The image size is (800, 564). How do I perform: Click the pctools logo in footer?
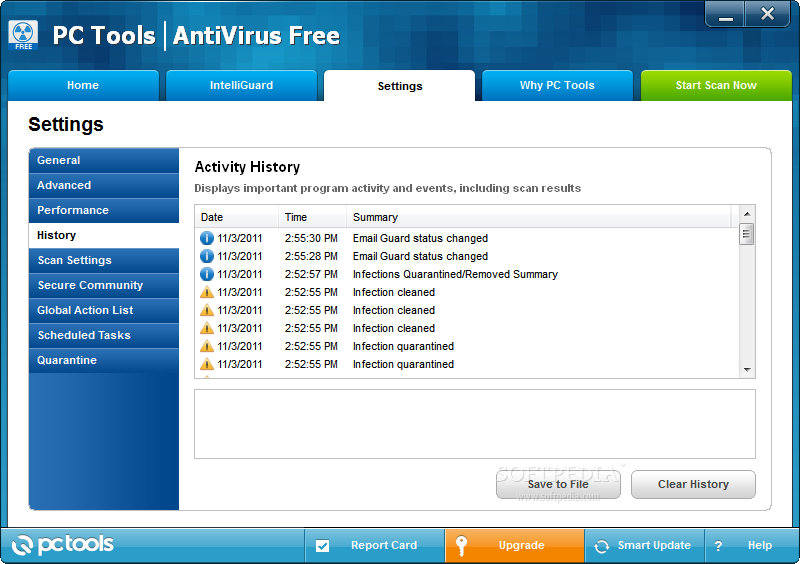click(x=62, y=545)
